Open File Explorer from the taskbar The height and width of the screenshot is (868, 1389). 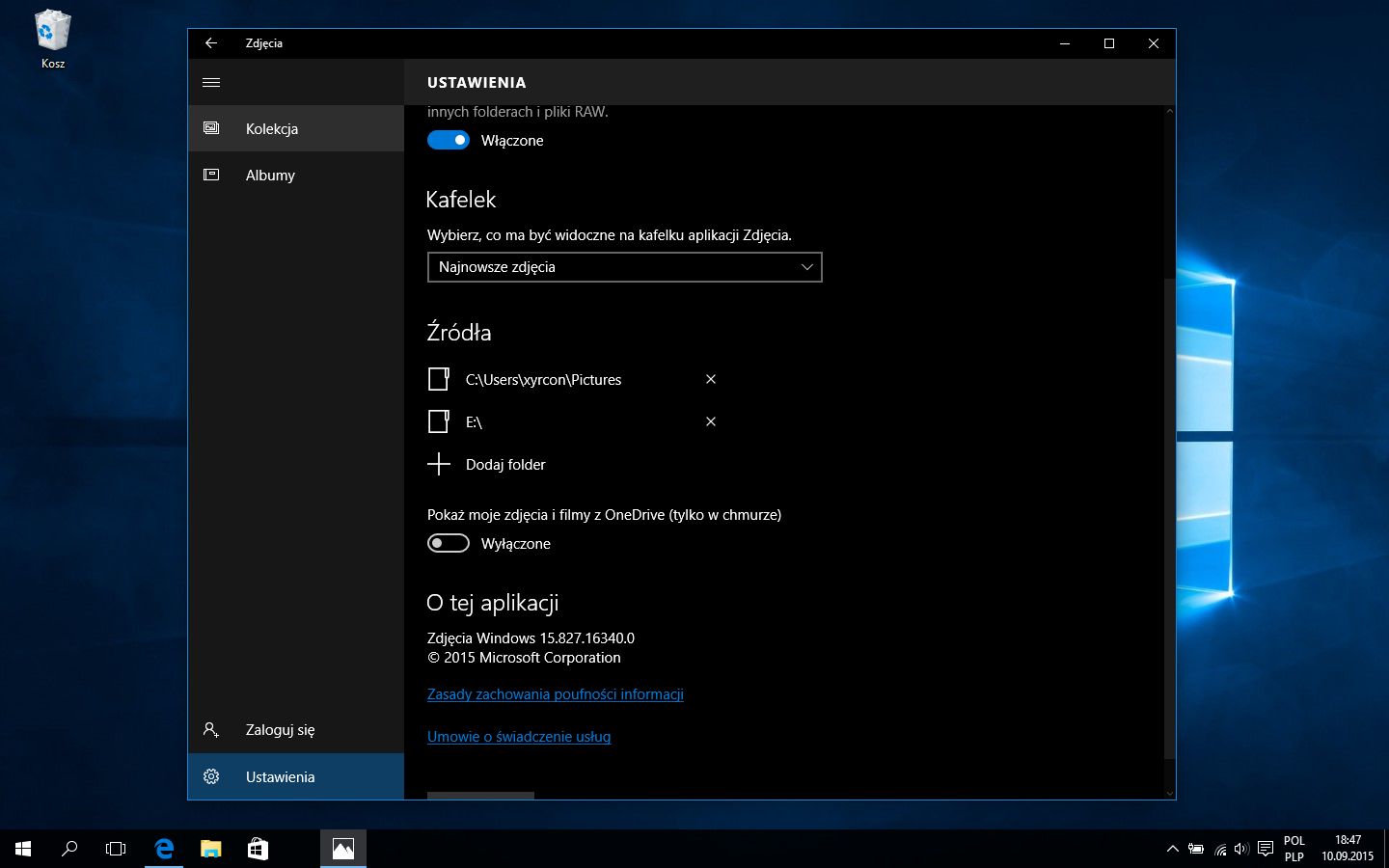(210, 849)
